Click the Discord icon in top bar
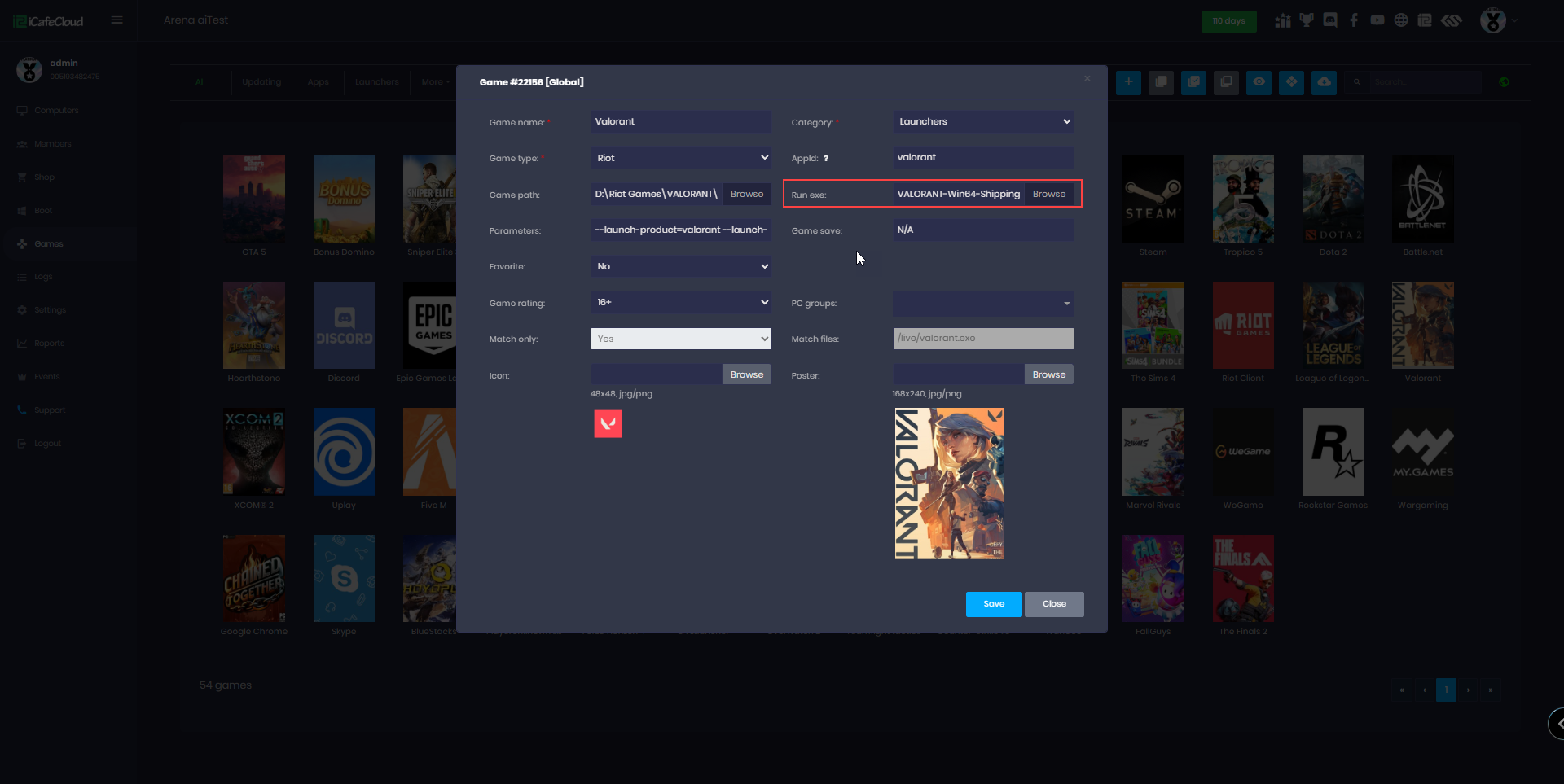The width and height of the screenshot is (1564, 784). [x=1330, y=20]
